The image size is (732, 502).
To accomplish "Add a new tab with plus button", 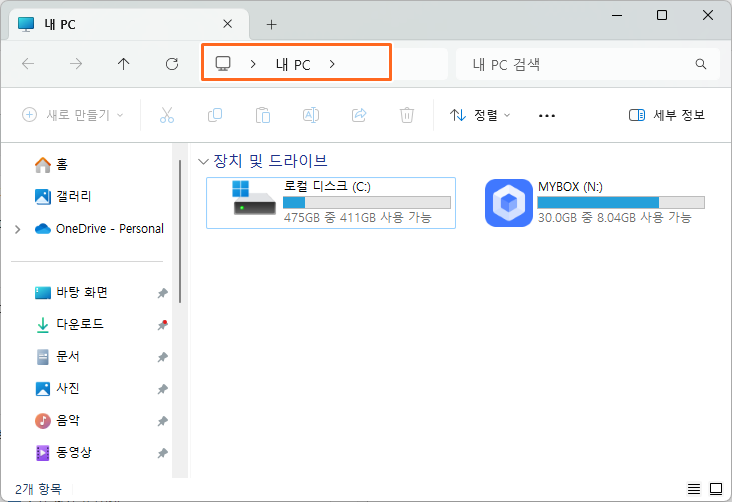I will [x=271, y=24].
